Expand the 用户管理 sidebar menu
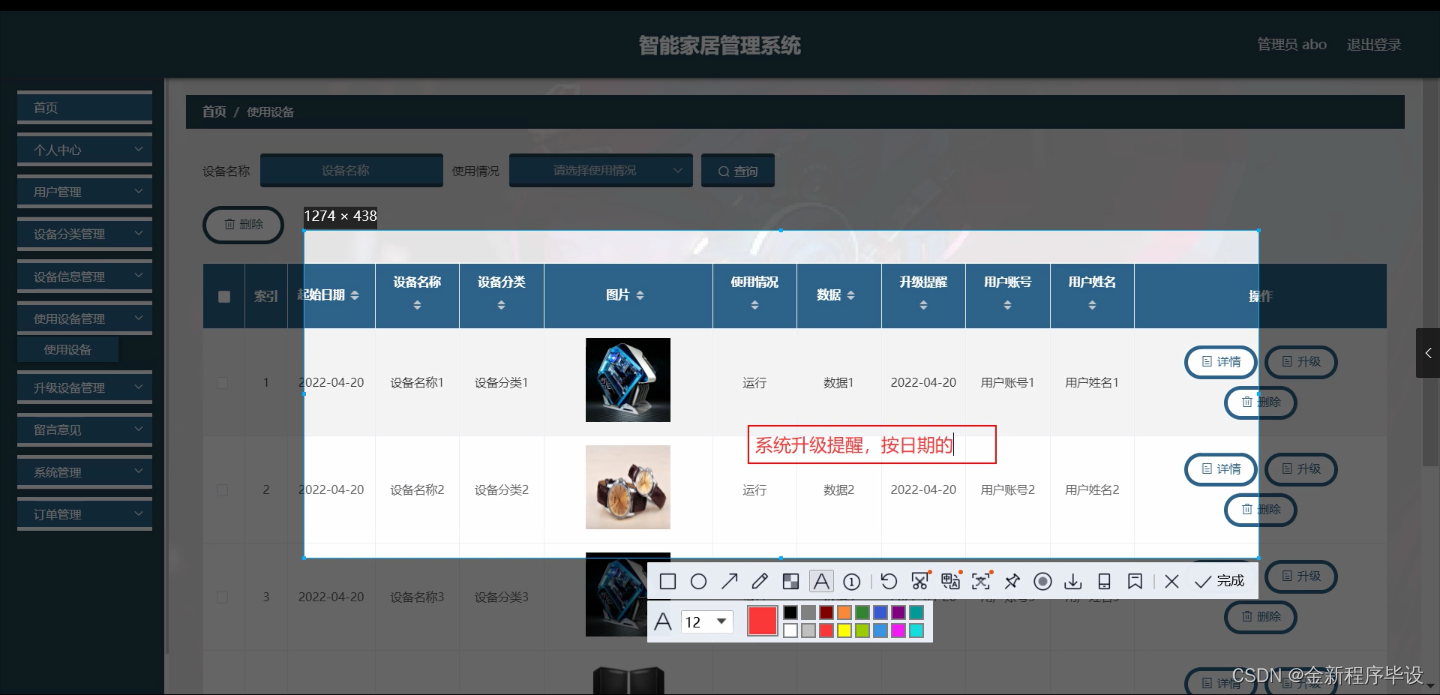Viewport: 1440px width, 695px height. (84, 191)
